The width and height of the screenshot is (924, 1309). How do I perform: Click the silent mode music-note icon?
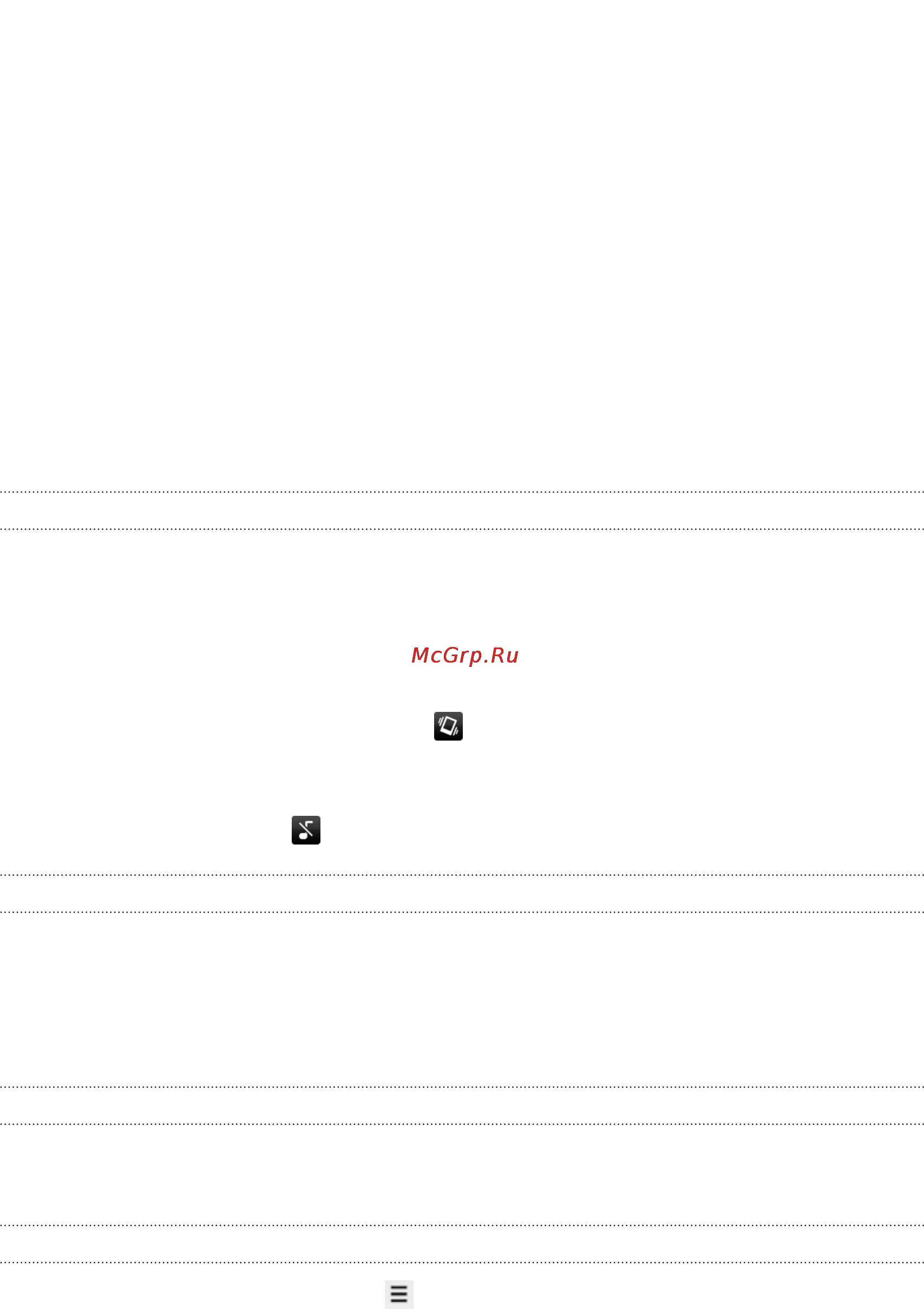(306, 829)
